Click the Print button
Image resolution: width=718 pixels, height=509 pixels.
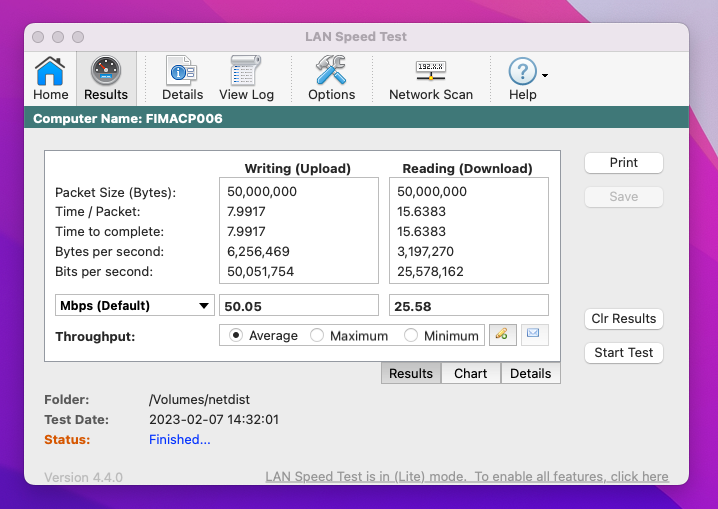[x=624, y=163]
